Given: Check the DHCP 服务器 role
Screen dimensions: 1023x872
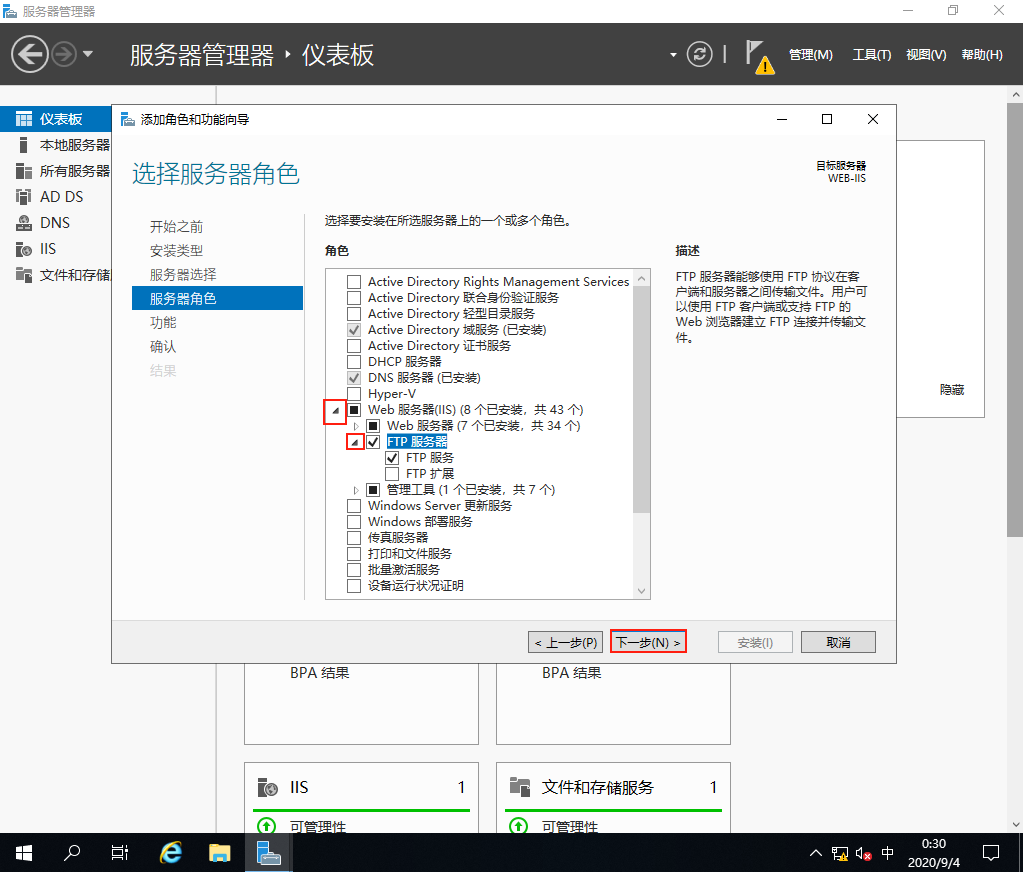Looking at the screenshot, I should pyautogui.click(x=354, y=361).
